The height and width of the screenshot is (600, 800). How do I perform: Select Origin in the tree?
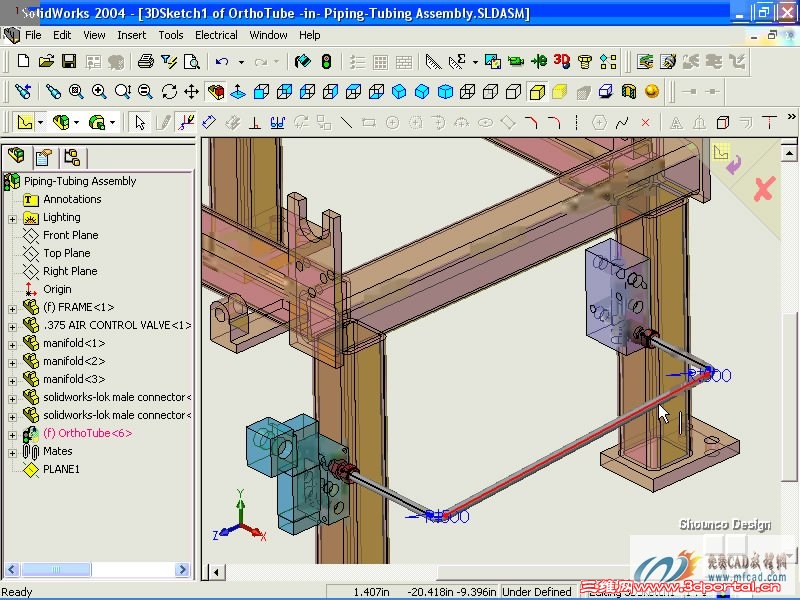click(x=57, y=289)
